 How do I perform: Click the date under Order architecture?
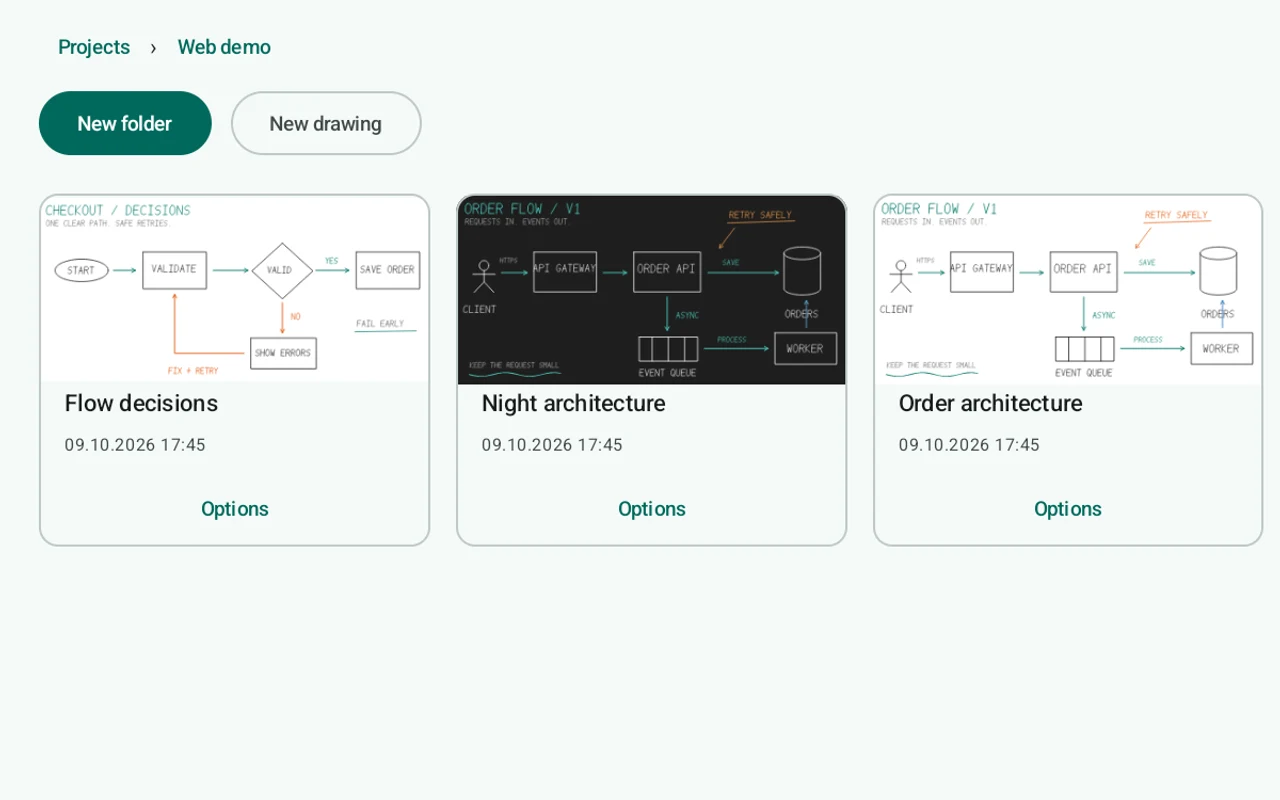(x=969, y=445)
